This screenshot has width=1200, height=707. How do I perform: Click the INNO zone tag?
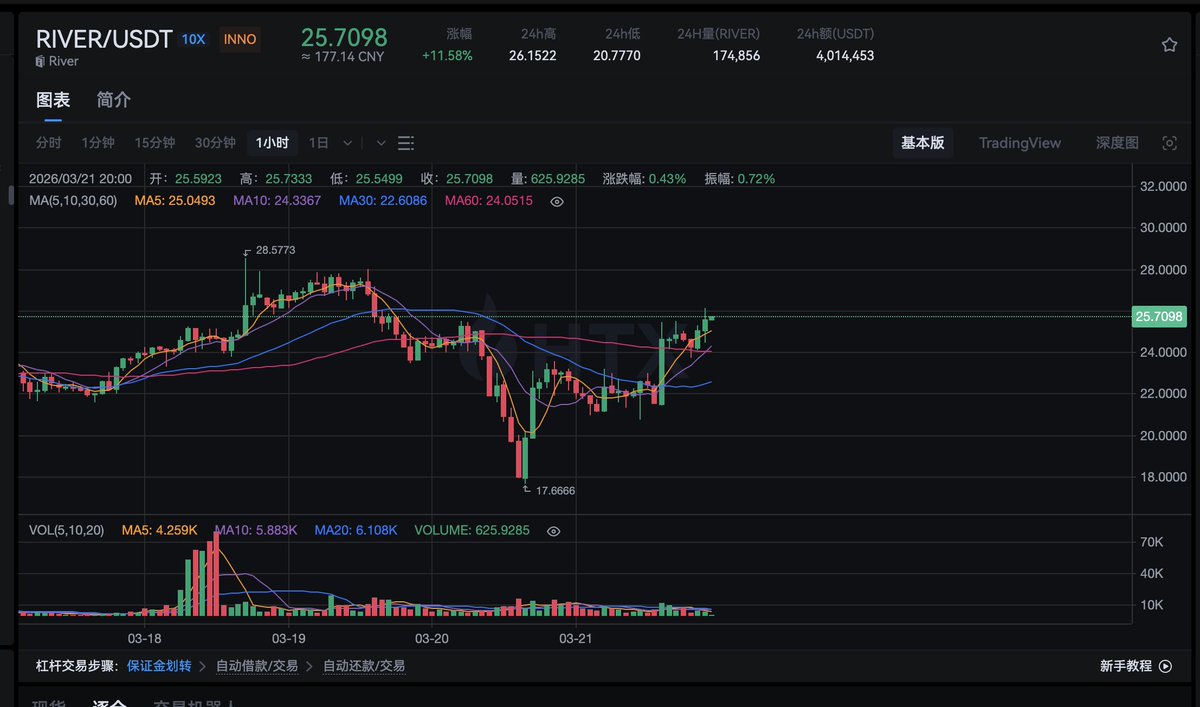[x=240, y=40]
